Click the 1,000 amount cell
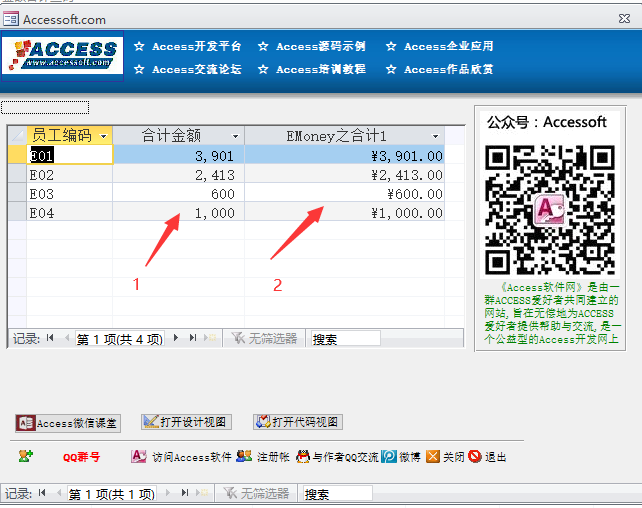The width and height of the screenshot is (642, 508). (x=179, y=213)
